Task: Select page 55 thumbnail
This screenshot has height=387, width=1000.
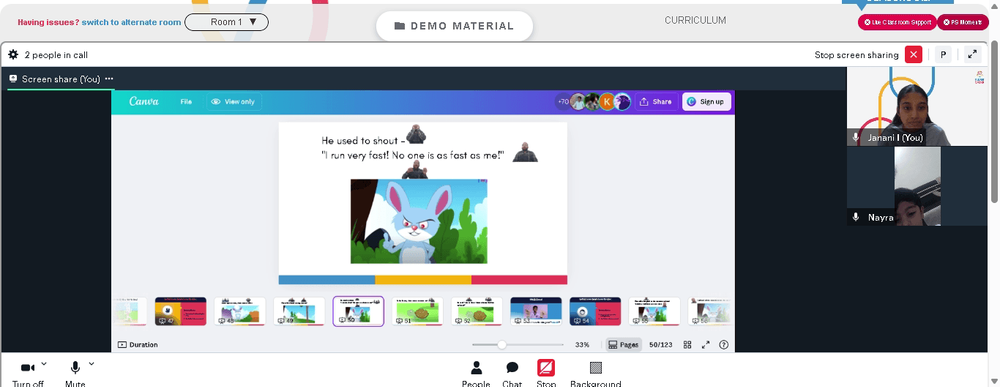Action: coord(654,311)
